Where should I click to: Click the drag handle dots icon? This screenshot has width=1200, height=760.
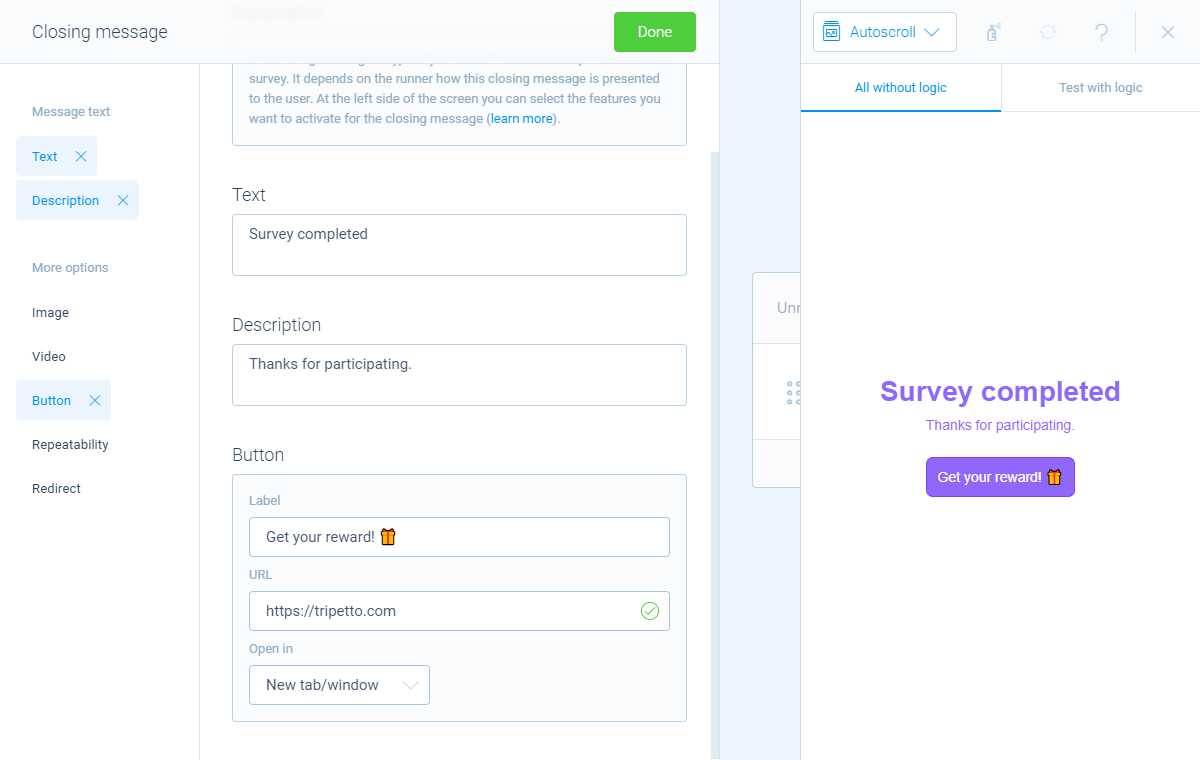coord(794,392)
